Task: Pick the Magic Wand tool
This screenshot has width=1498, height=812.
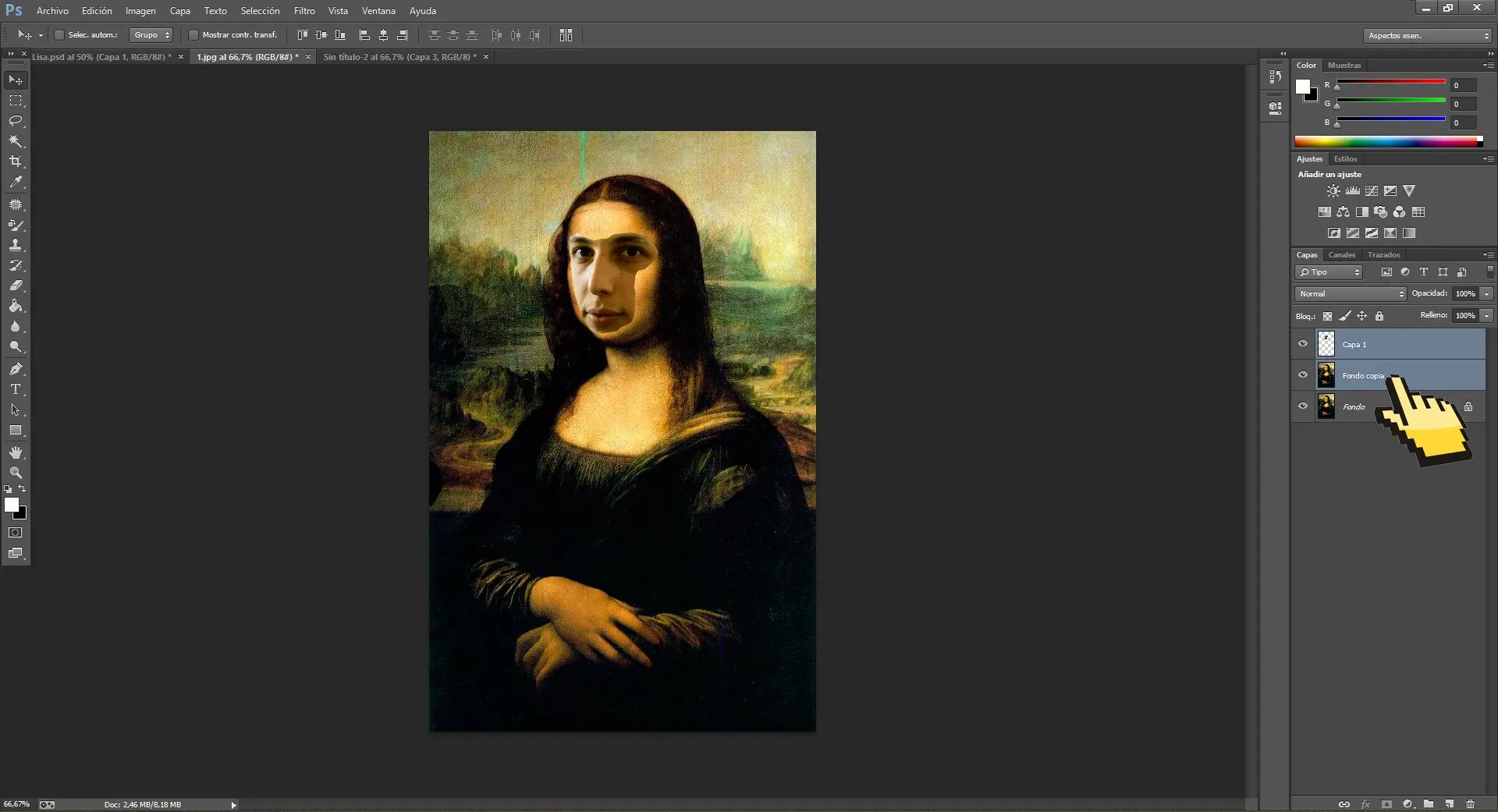Action: coord(16,141)
